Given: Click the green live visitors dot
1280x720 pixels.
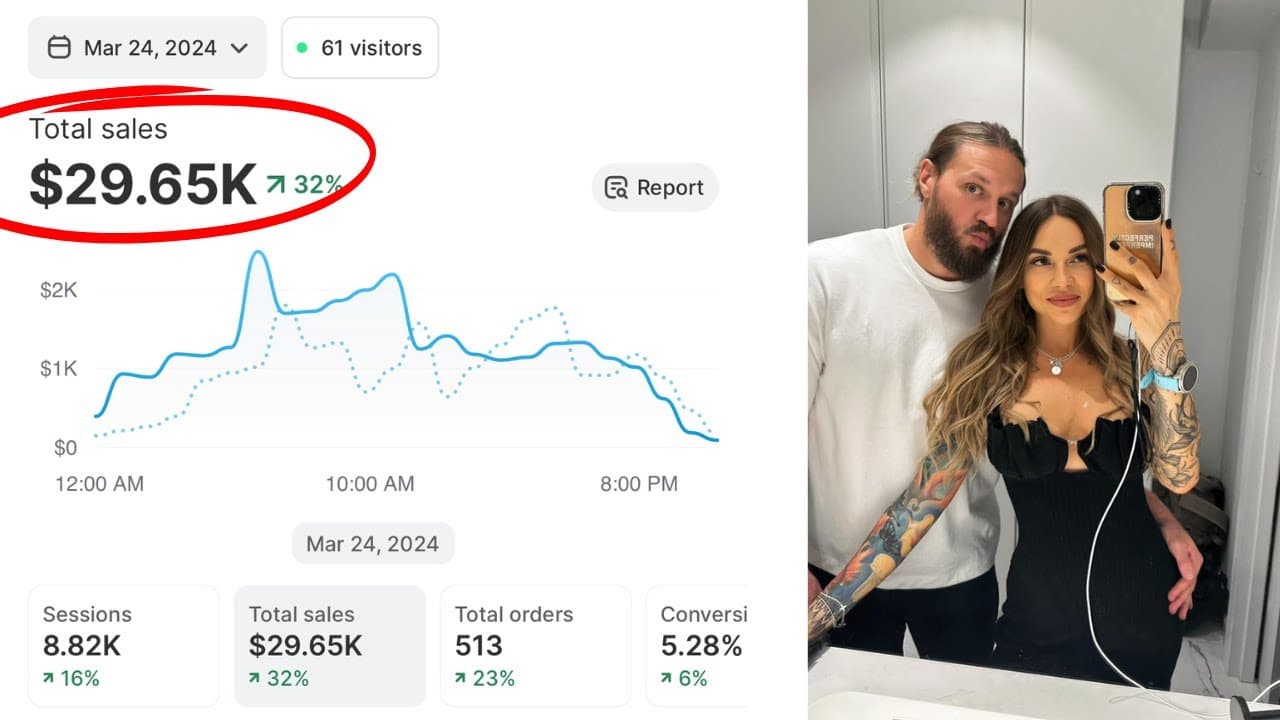Looking at the screenshot, I should (302, 47).
